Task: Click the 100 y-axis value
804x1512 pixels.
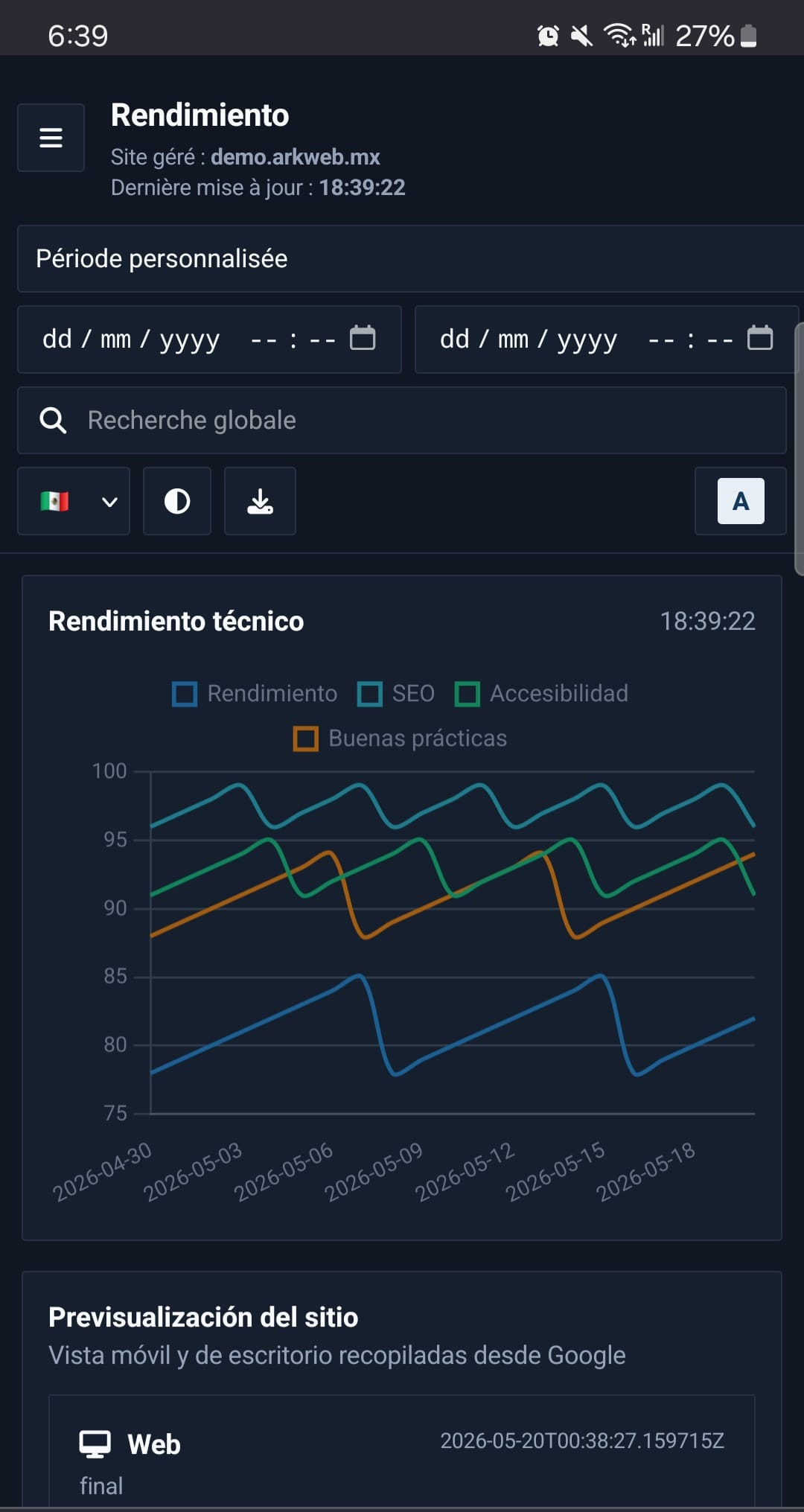Action: (x=109, y=771)
